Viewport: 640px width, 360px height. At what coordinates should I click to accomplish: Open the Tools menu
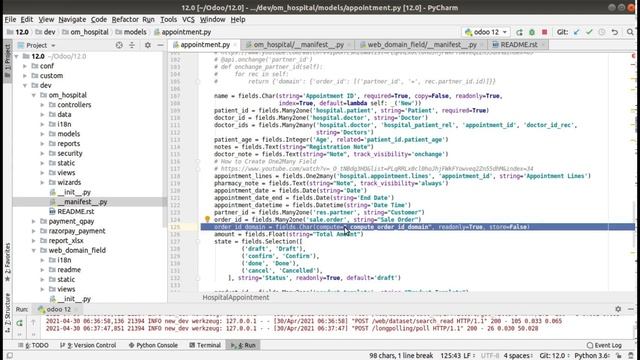(x=168, y=20)
